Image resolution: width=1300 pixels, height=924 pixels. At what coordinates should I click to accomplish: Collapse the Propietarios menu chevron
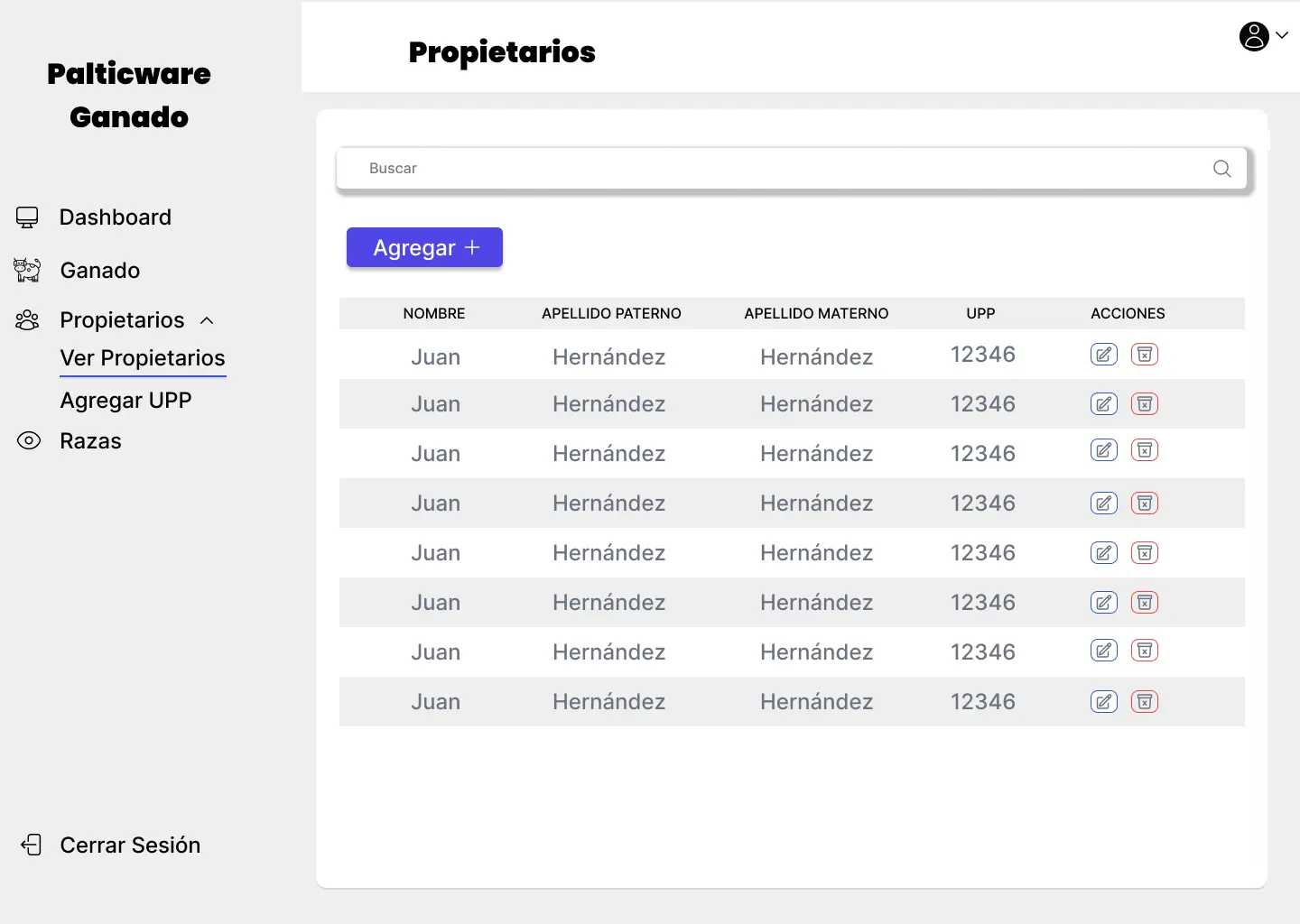click(x=207, y=320)
